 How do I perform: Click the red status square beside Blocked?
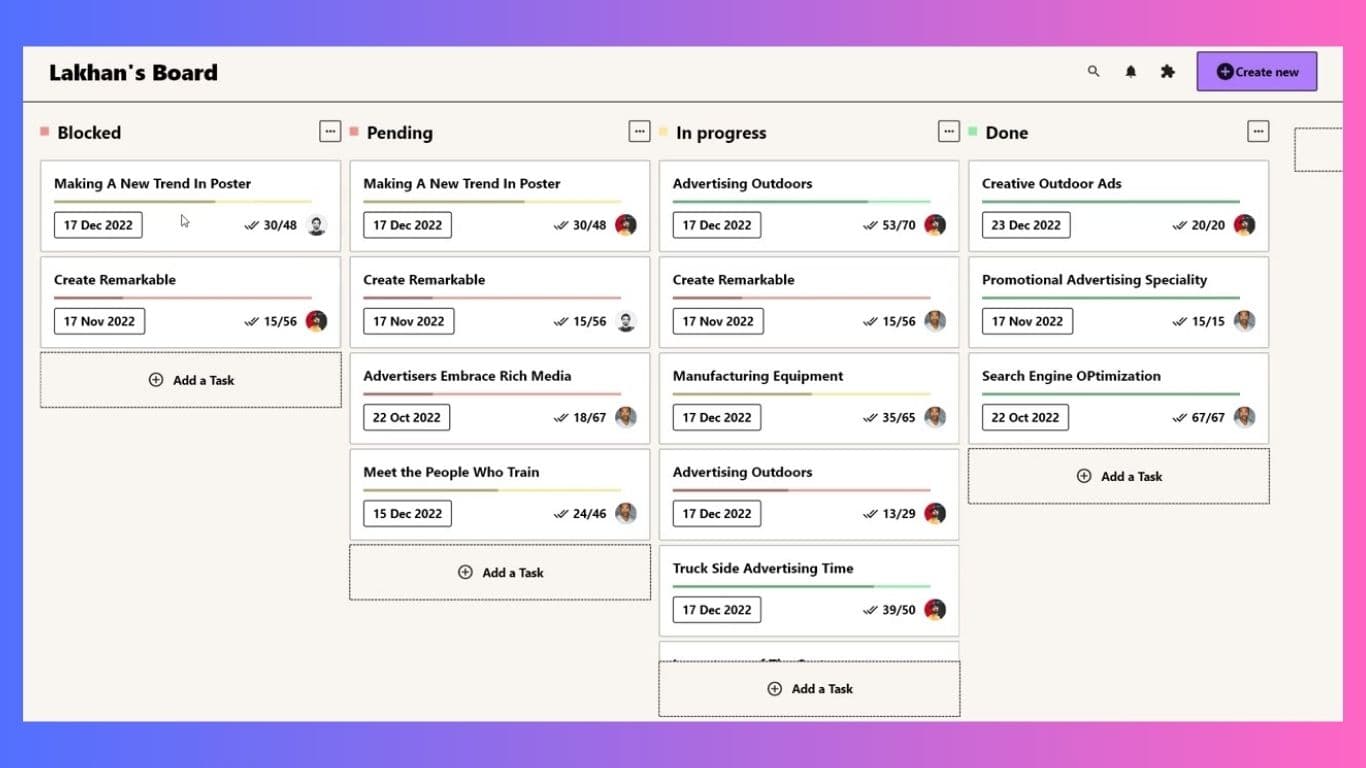point(43,131)
